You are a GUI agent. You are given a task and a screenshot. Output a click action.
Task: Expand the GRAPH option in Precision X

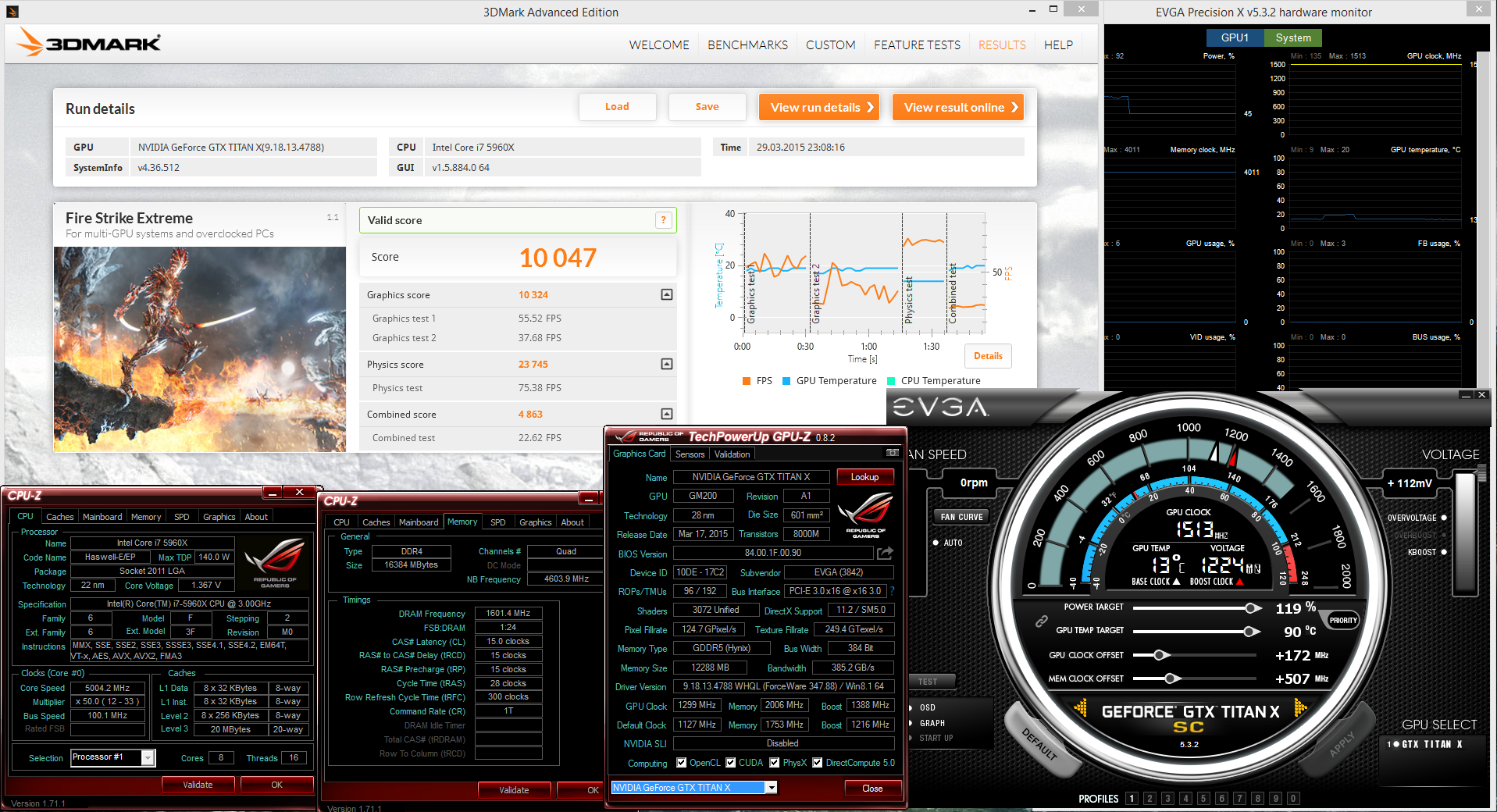[932, 723]
